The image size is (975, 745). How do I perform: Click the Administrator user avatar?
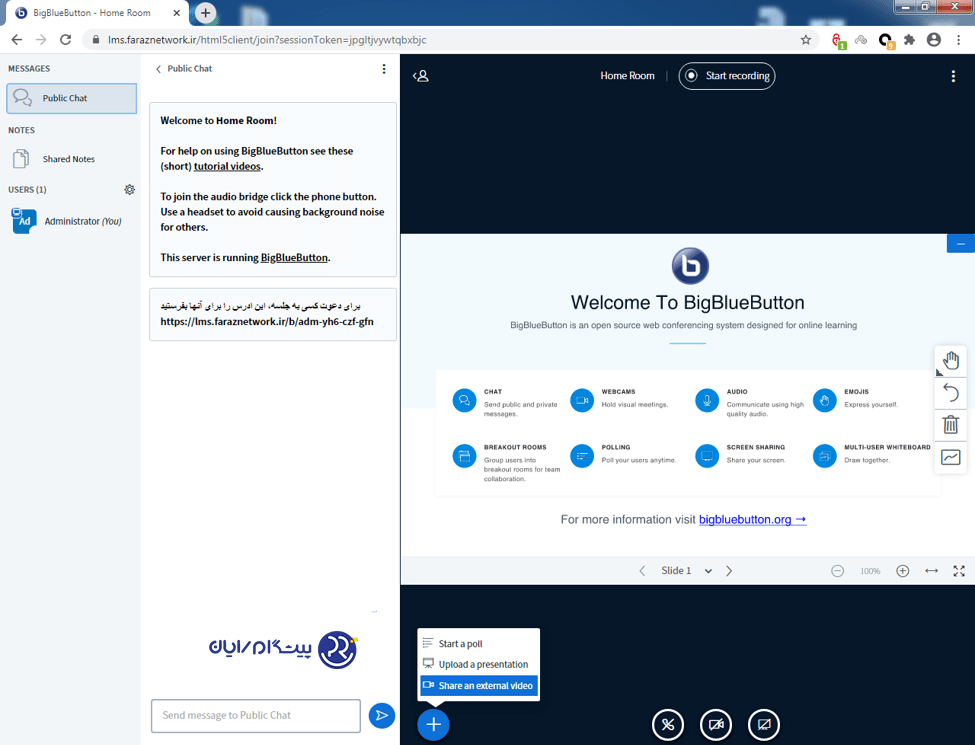24,221
